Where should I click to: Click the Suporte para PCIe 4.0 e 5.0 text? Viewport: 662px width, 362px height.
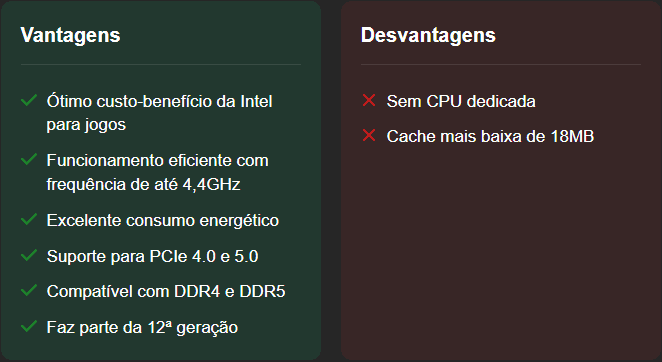(x=152, y=256)
